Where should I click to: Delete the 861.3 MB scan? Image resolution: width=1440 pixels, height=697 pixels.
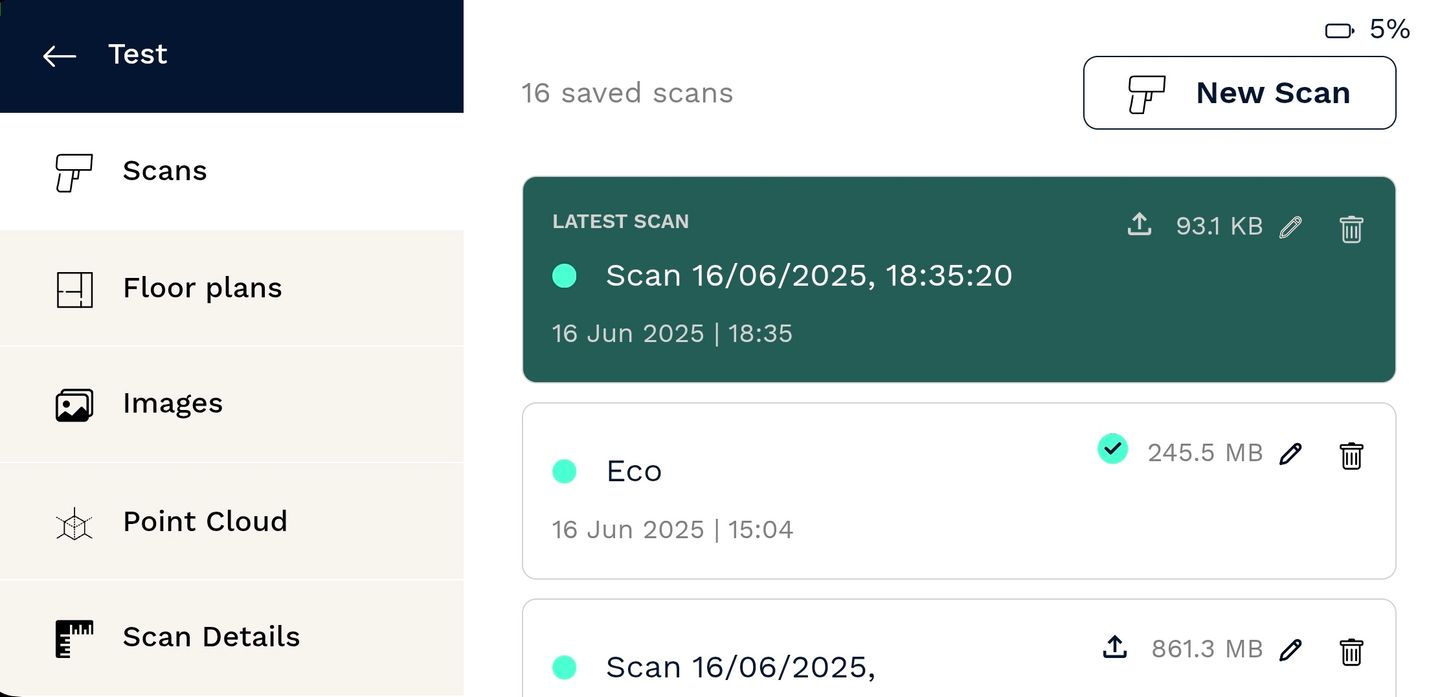click(1351, 652)
